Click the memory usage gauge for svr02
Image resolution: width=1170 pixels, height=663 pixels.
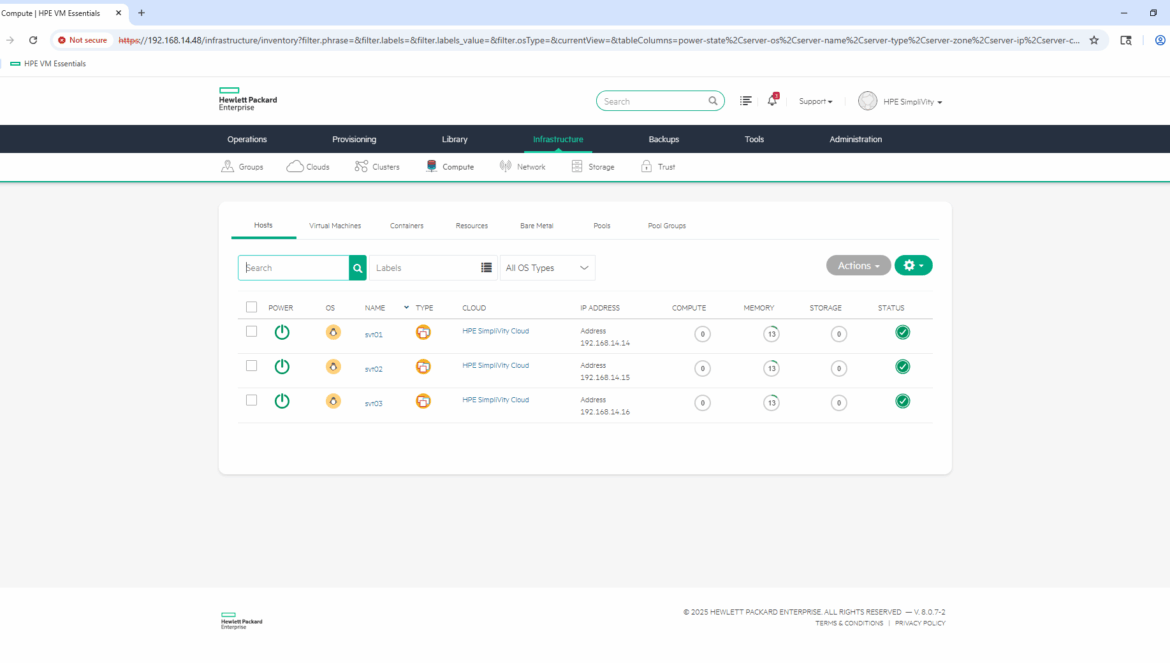tap(771, 368)
